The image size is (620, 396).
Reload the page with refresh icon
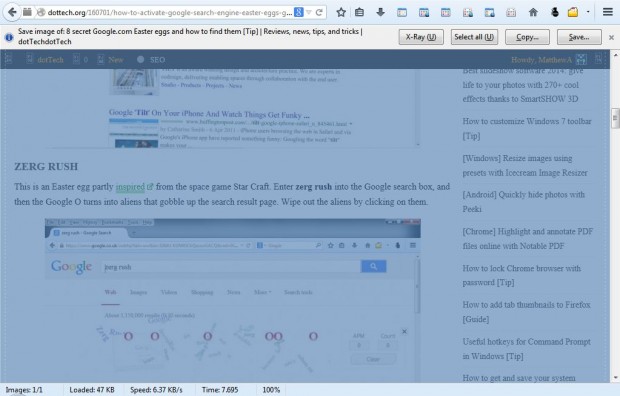tap(319, 12)
